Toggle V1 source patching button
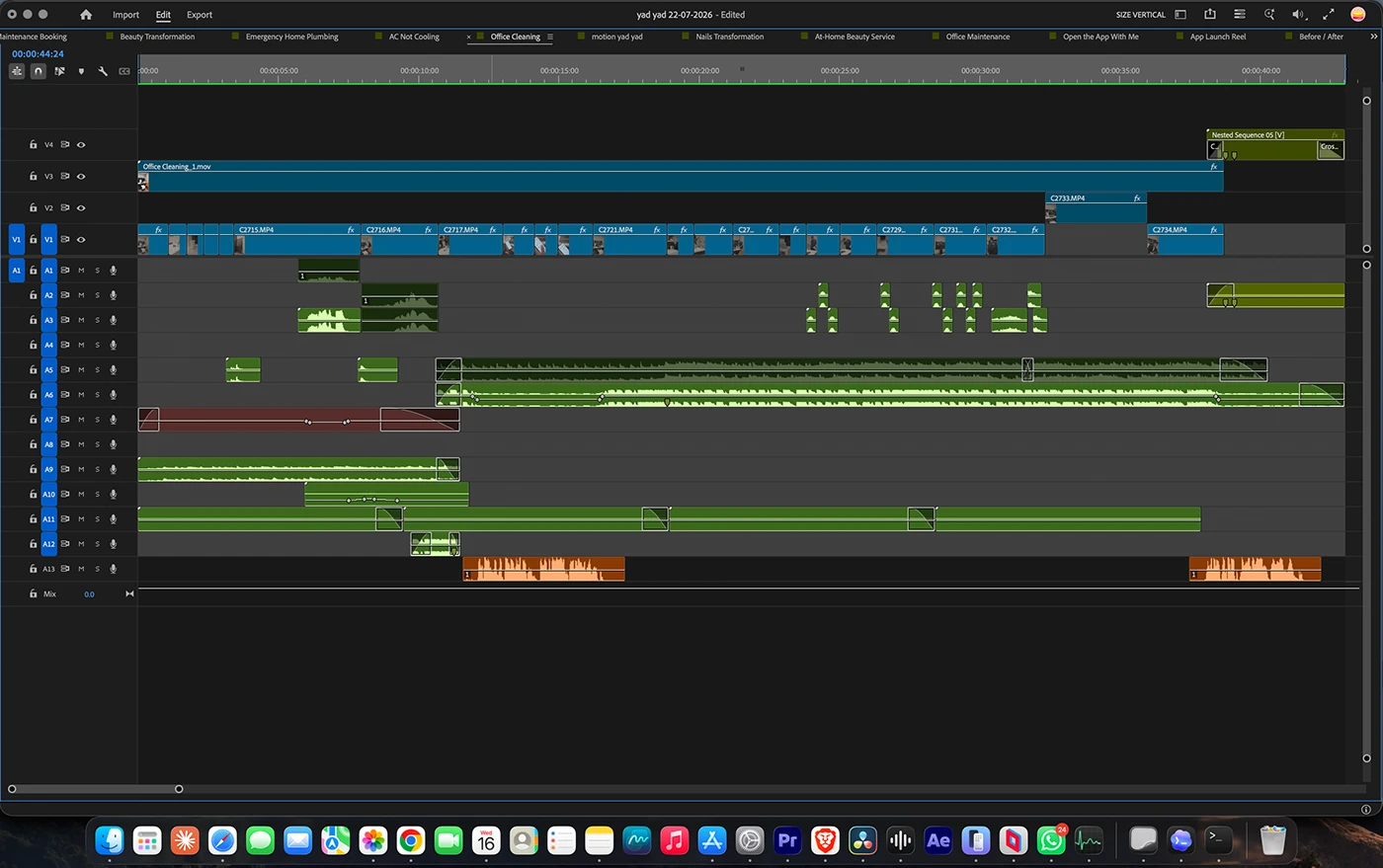This screenshot has width=1383, height=868. 16,240
